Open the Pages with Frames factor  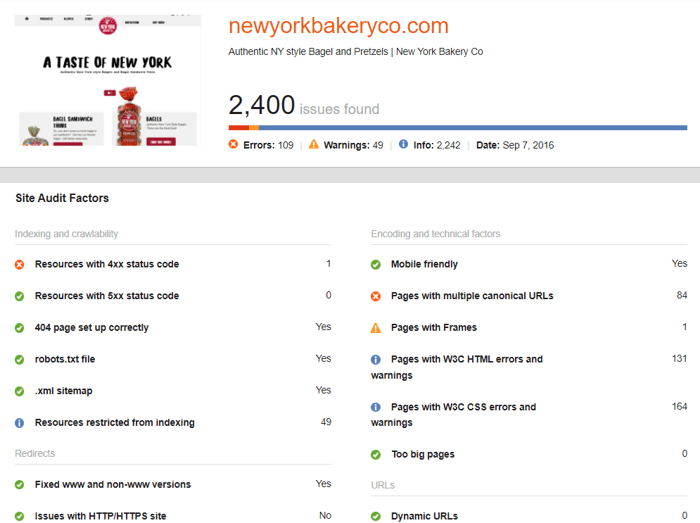[x=434, y=328]
